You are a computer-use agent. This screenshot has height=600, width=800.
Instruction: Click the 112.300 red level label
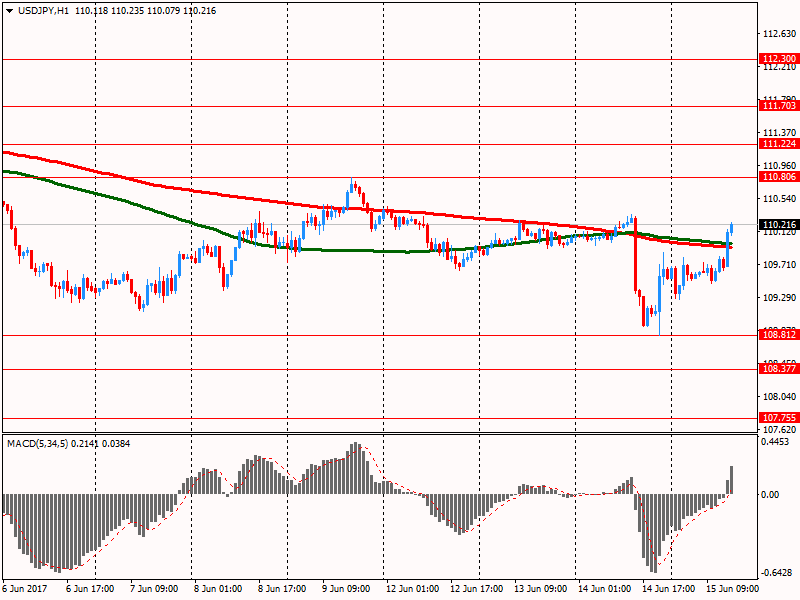(779, 59)
